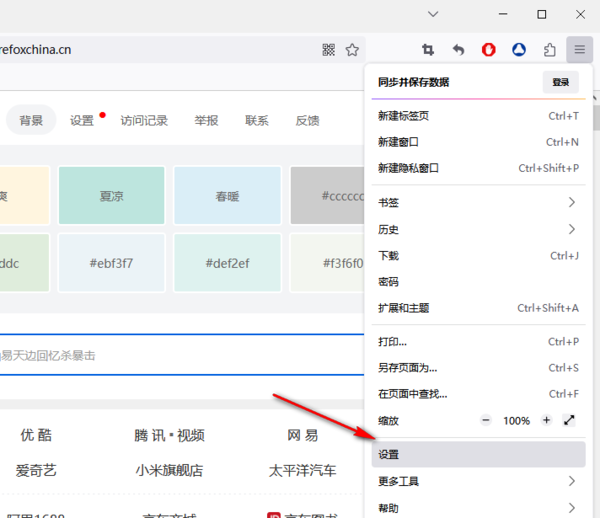
Task: Click the 登录 sign-in button
Action: [560, 82]
